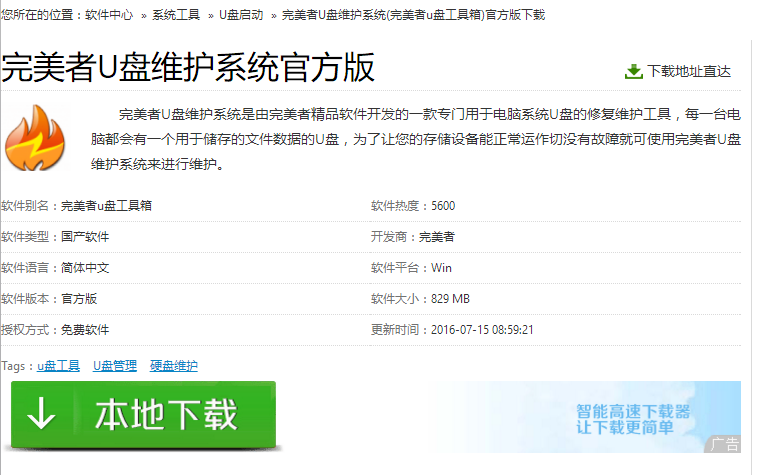
Task: Click the 软件热度 5600 field
Action: pos(413,206)
